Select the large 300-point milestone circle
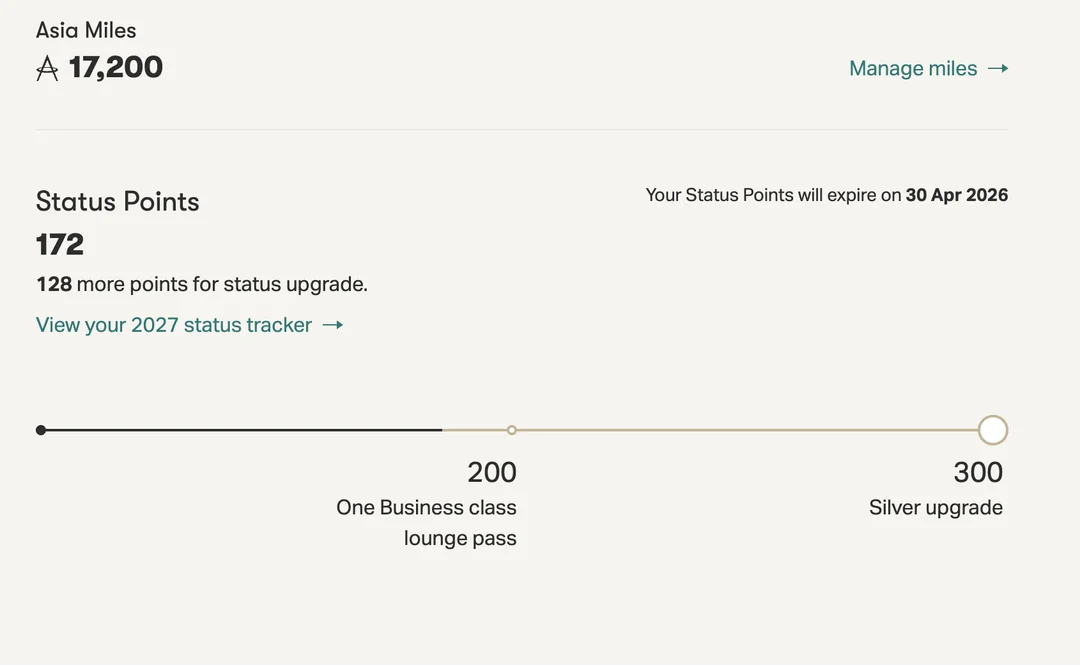 (992, 430)
